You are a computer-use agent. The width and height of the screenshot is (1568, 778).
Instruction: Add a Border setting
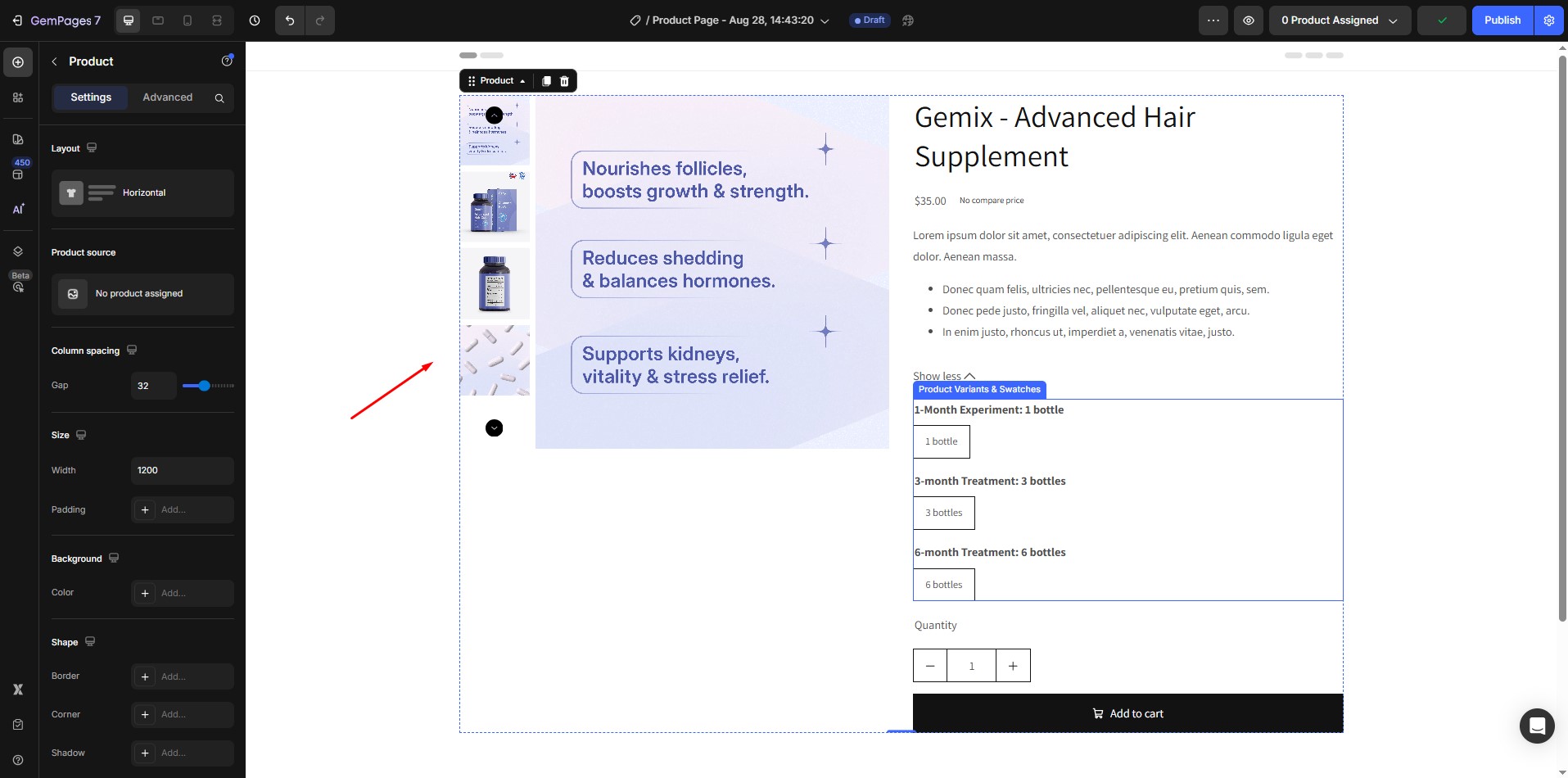click(x=183, y=676)
